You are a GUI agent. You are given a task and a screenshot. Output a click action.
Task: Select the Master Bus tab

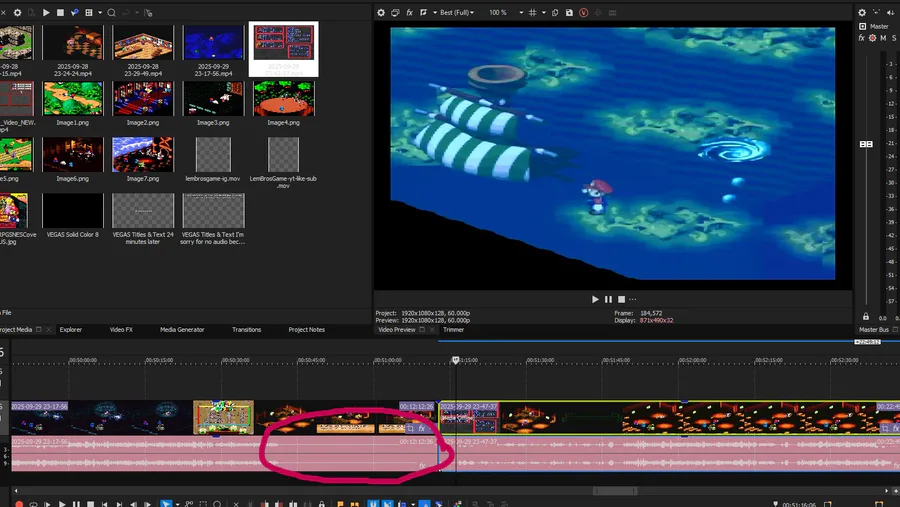click(x=874, y=330)
